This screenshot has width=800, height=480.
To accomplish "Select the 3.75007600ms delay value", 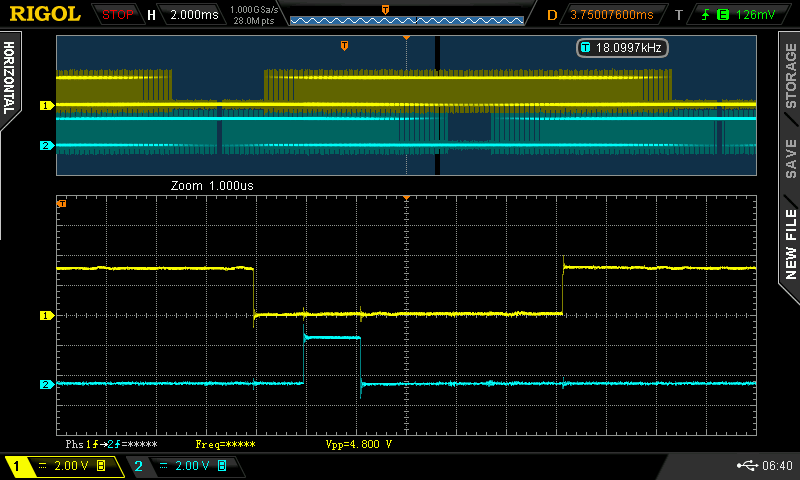I will 611,15.
